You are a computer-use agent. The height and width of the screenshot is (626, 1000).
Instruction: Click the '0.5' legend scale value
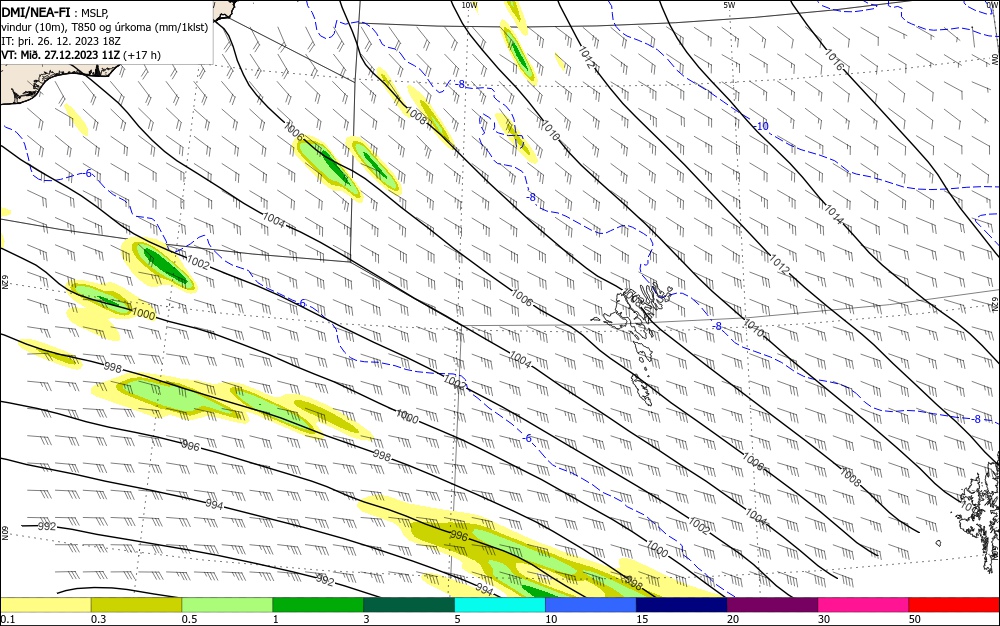click(189, 619)
